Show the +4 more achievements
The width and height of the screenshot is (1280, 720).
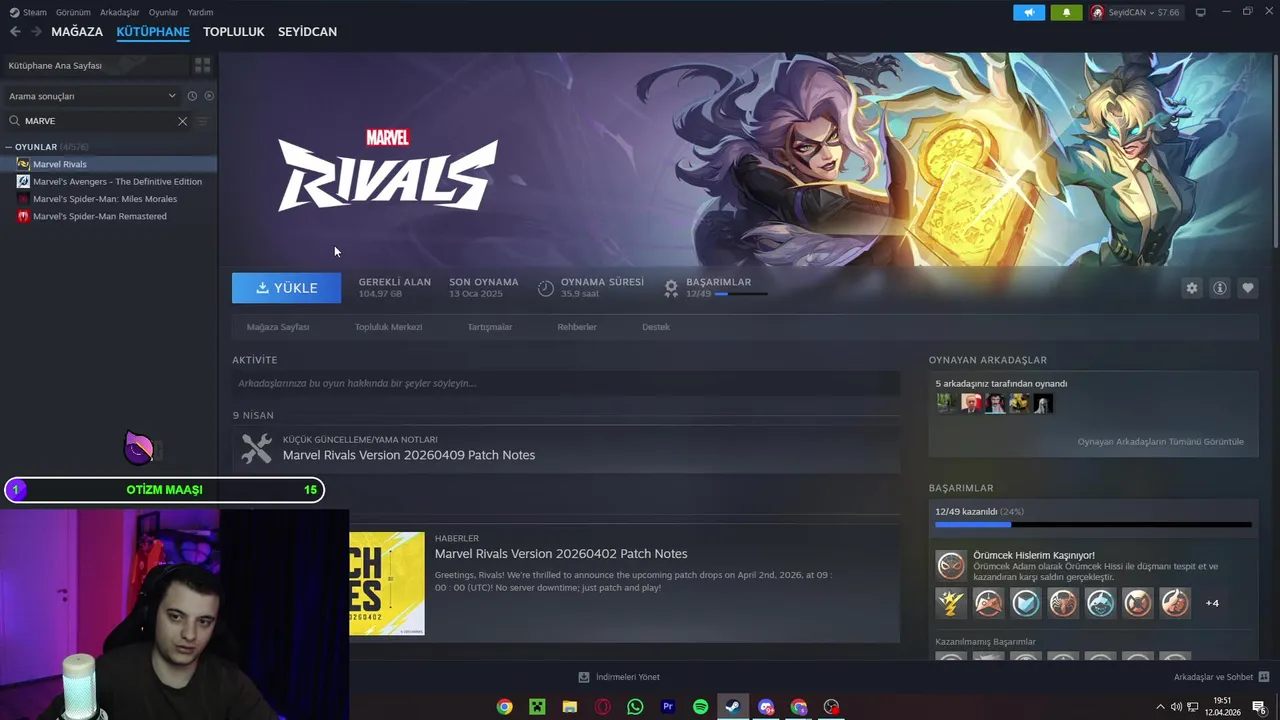(x=1212, y=603)
